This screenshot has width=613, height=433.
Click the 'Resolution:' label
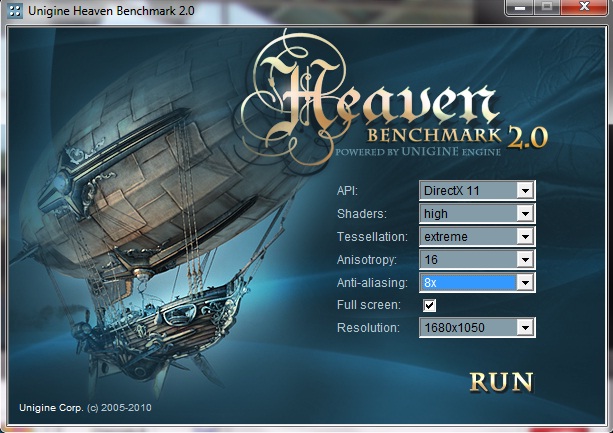368,327
